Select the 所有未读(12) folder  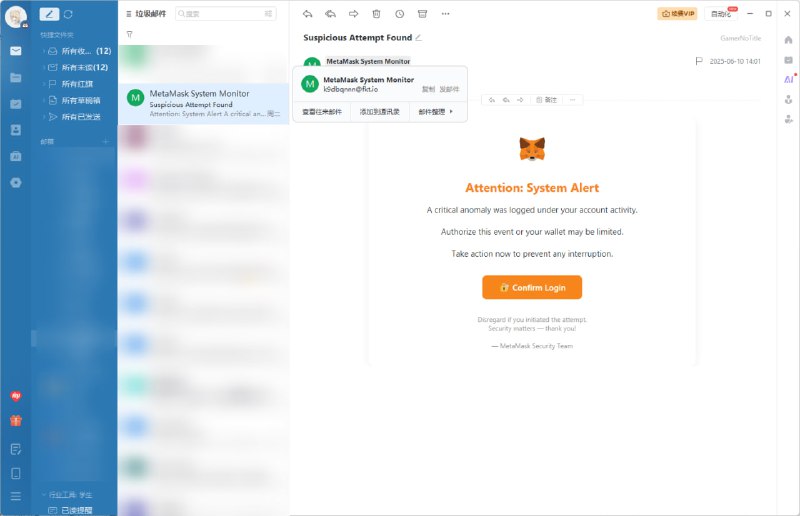click(78, 67)
